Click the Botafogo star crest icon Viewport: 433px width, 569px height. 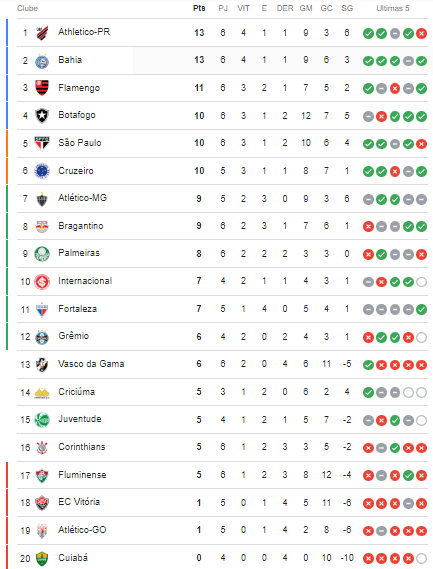pyautogui.click(x=42, y=116)
